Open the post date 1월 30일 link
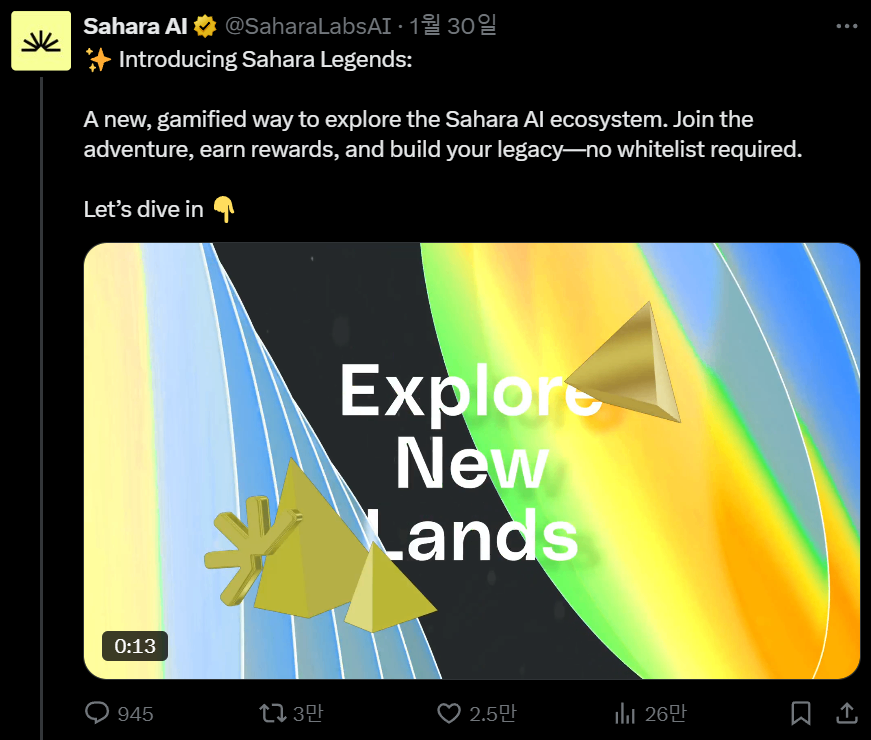871x740 pixels. pyautogui.click(x=453, y=26)
